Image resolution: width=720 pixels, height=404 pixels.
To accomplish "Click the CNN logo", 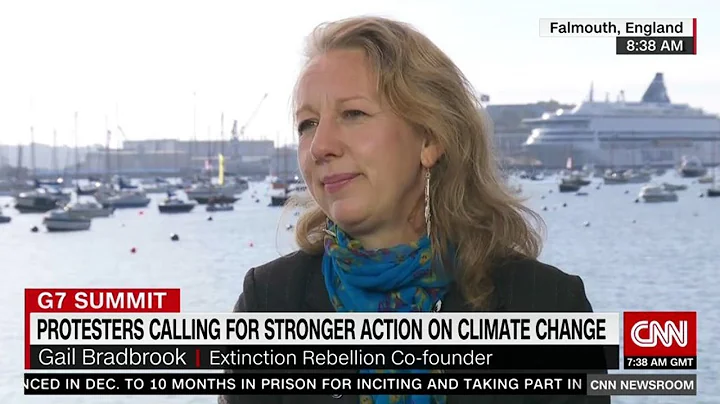I will tap(659, 334).
